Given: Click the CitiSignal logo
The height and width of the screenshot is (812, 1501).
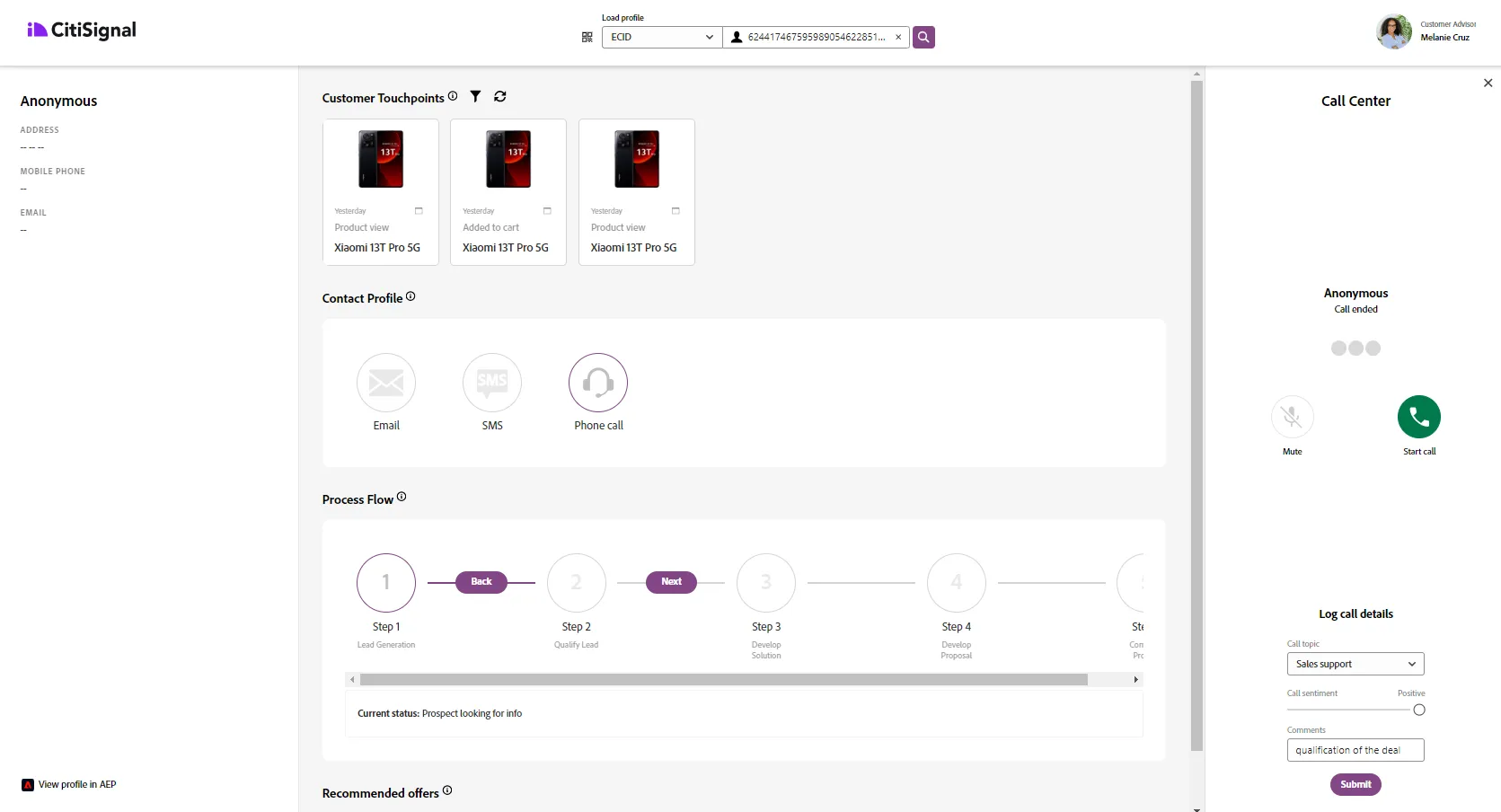Looking at the screenshot, I should click(82, 31).
